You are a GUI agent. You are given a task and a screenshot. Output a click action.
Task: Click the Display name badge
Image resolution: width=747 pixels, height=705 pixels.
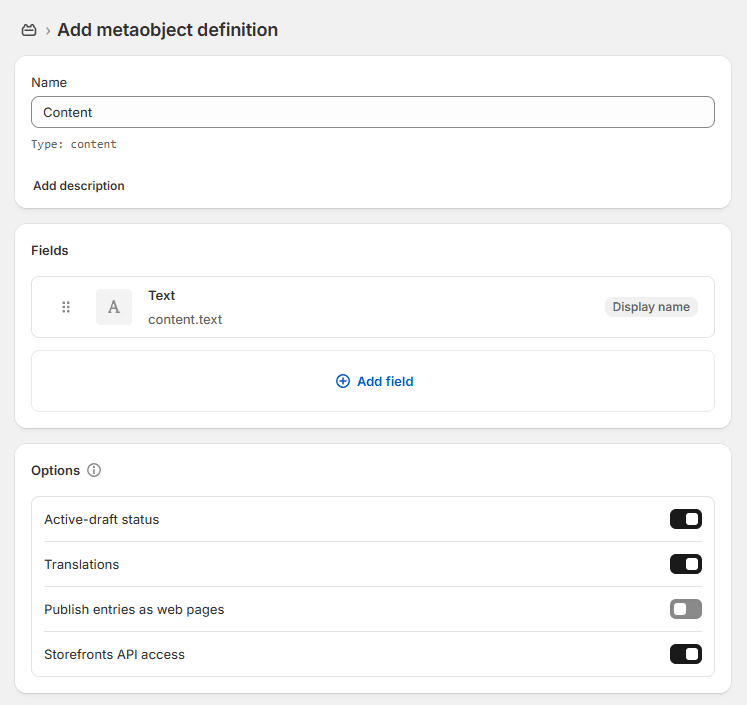pyautogui.click(x=651, y=307)
